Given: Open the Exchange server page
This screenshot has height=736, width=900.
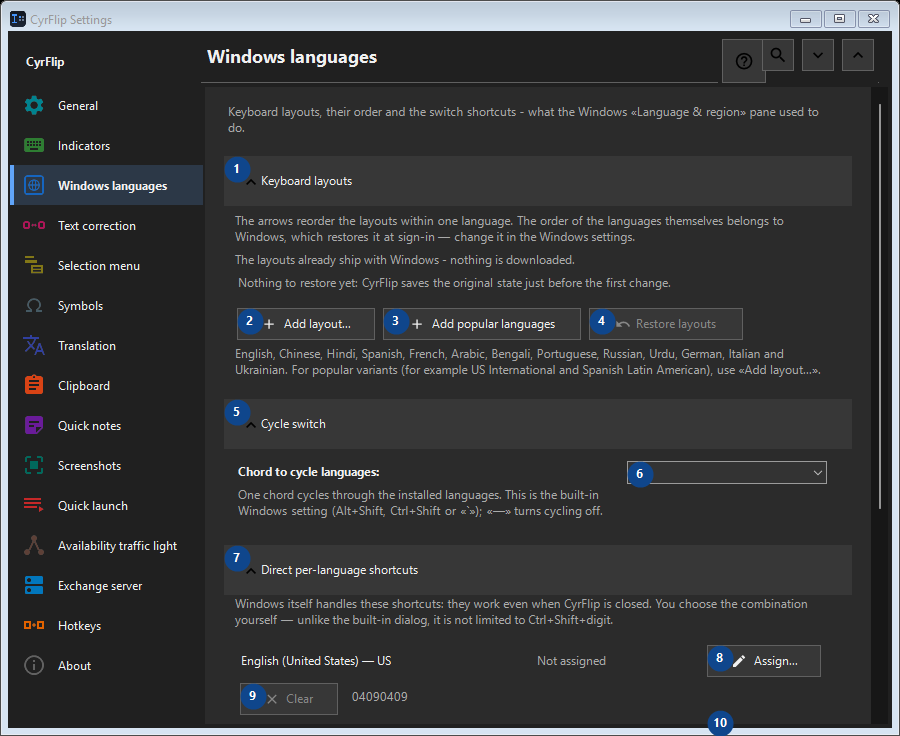Looking at the screenshot, I should 107,586.
